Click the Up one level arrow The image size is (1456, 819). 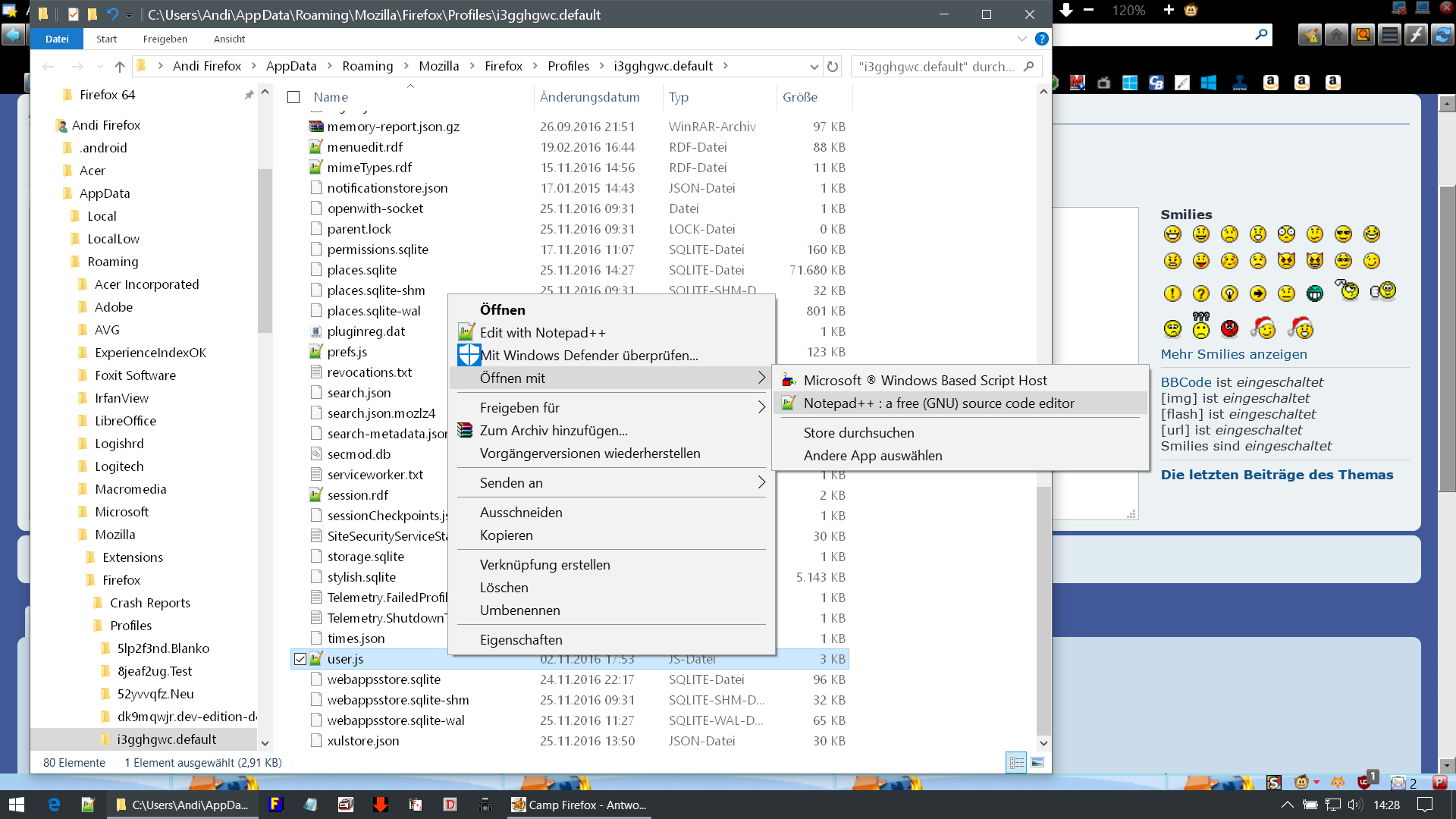click(x=119, y=67)
